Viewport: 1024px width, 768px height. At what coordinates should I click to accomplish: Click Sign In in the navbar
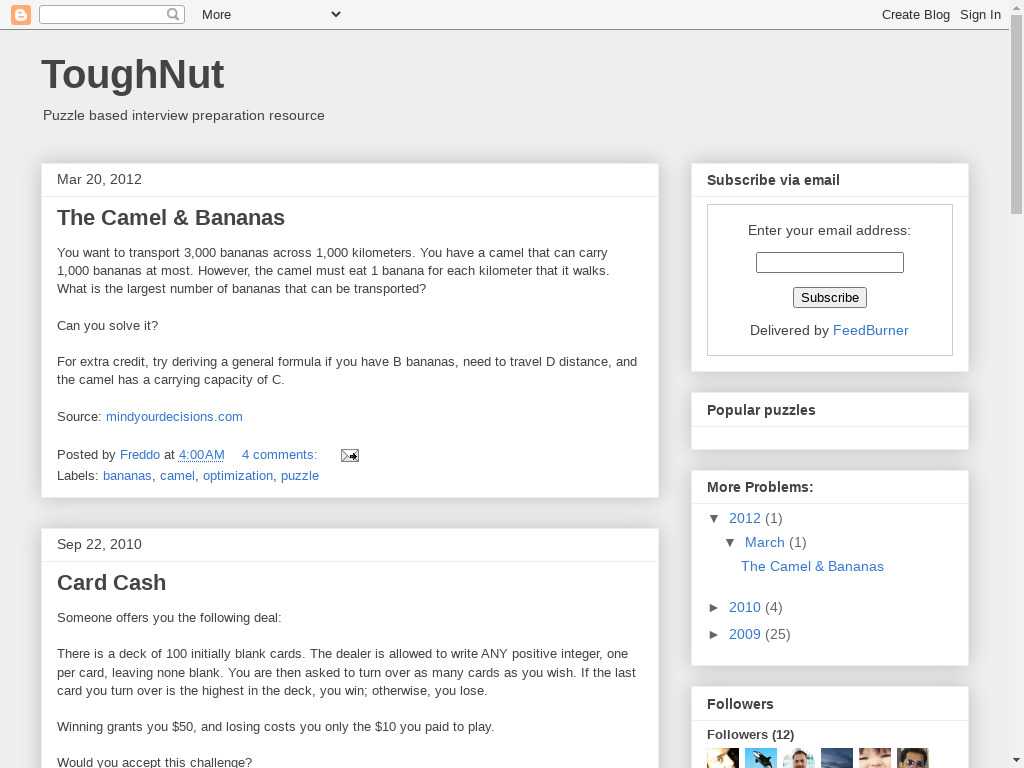point(980,14)
